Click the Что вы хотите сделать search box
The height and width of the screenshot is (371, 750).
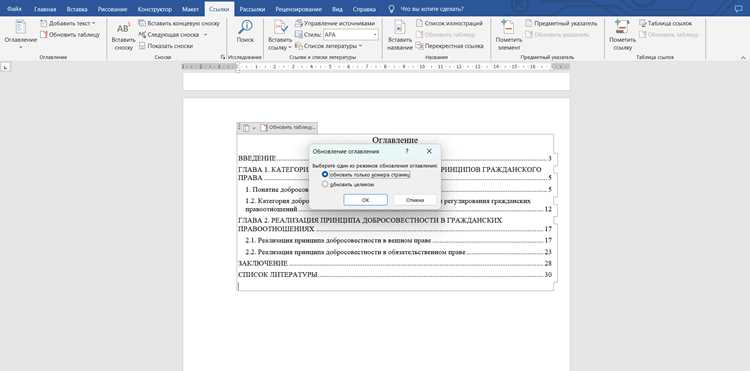pos(432,9)
